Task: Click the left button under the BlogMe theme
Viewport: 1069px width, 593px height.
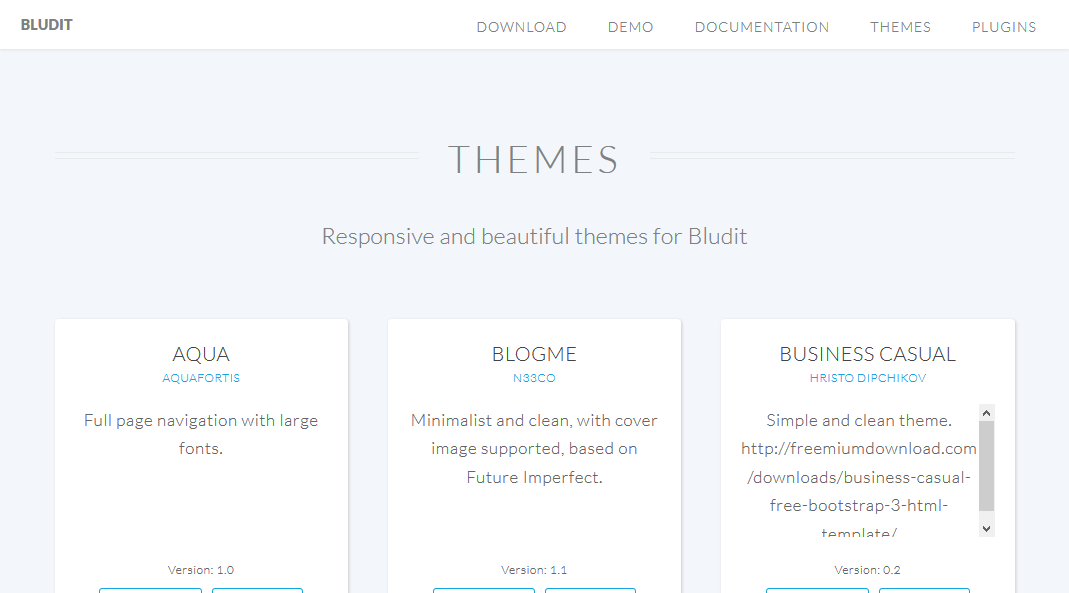Action: coord(483,590)
